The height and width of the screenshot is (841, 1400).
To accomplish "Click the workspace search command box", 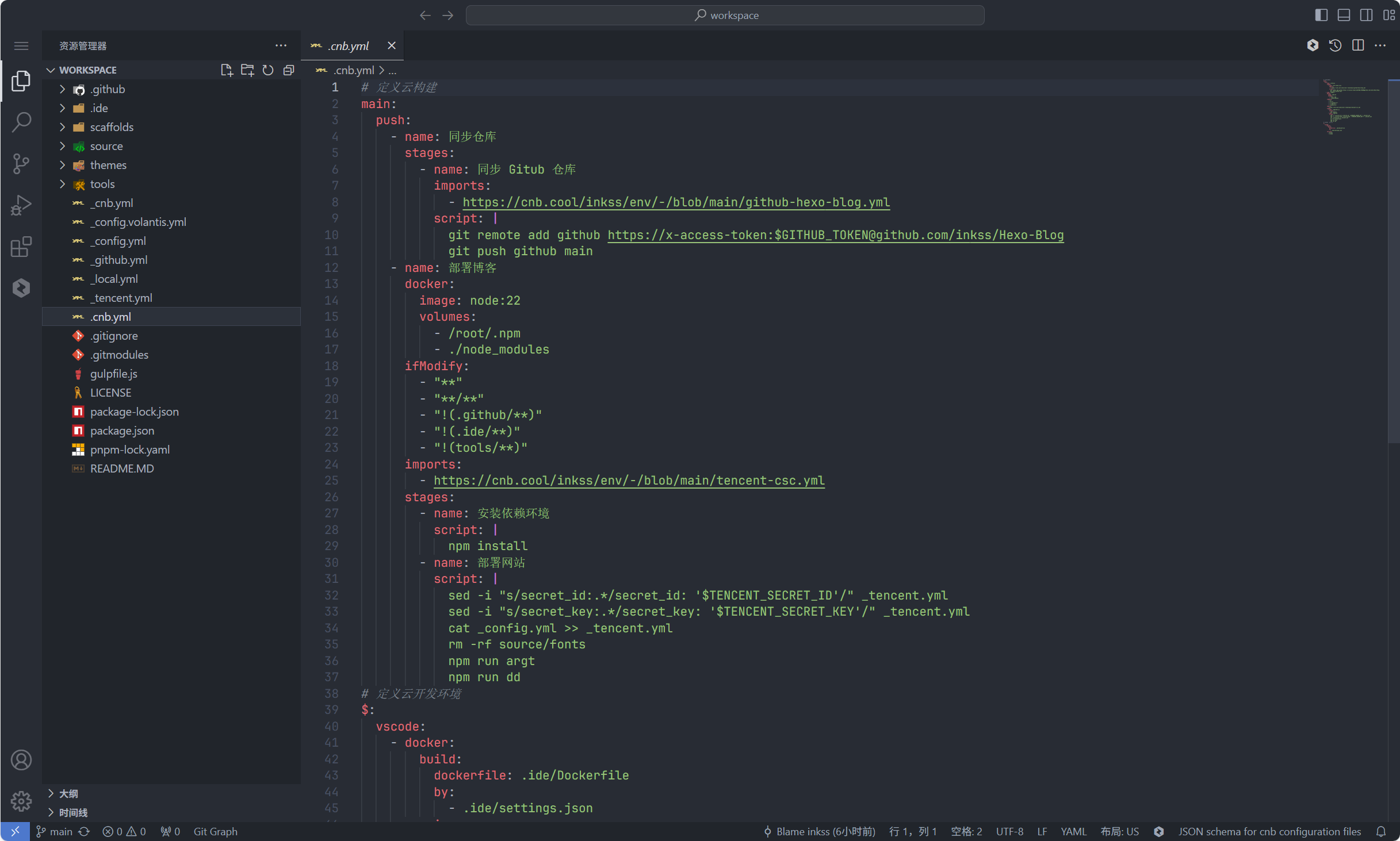I will 725,16.
